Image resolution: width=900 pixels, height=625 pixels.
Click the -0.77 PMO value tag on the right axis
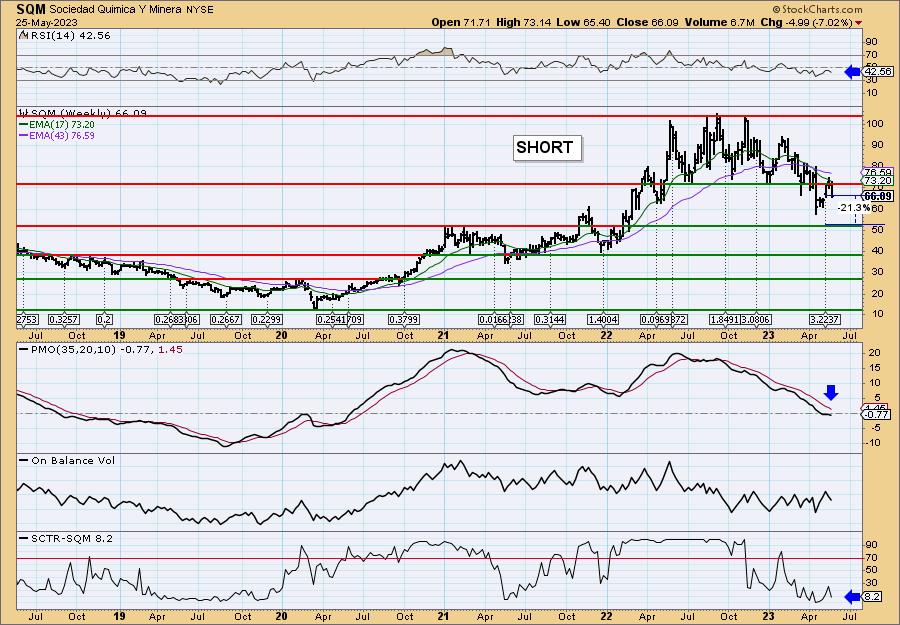pos(877,414)
